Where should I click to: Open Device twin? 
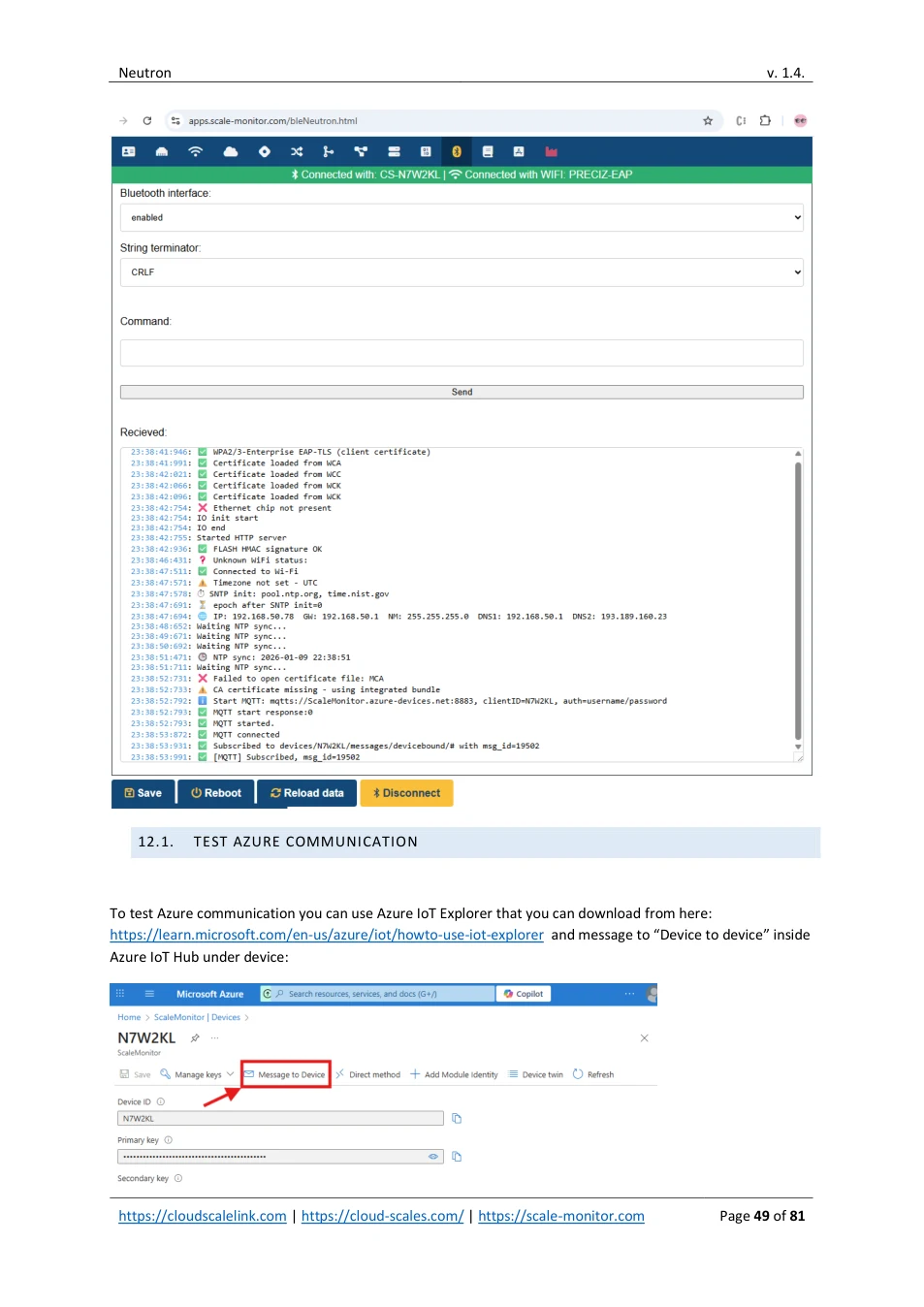(x=536, y=1074)
